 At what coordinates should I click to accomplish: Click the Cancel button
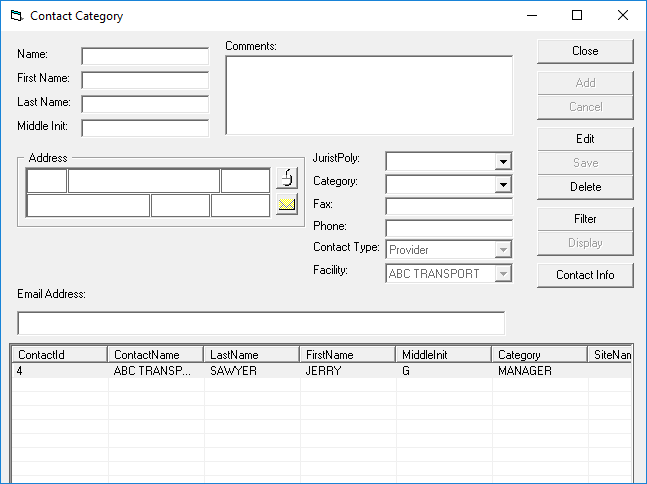pos(585,107)
